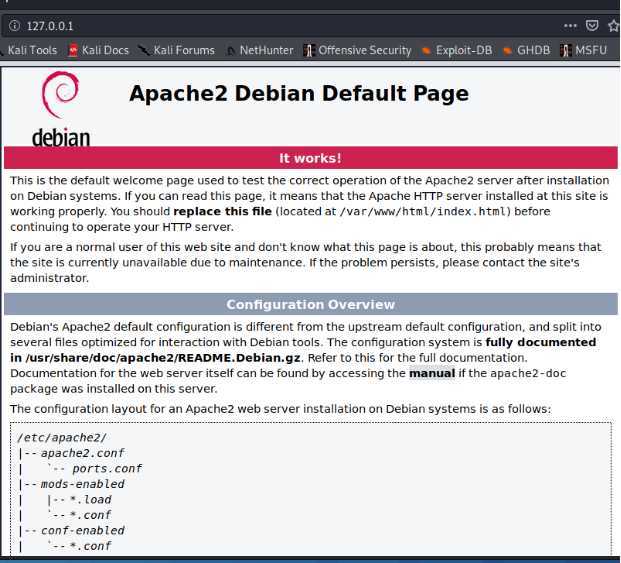Click the /var/www/html/index.html path text
This screenshot has height=563, width=621.
(423, 211)
